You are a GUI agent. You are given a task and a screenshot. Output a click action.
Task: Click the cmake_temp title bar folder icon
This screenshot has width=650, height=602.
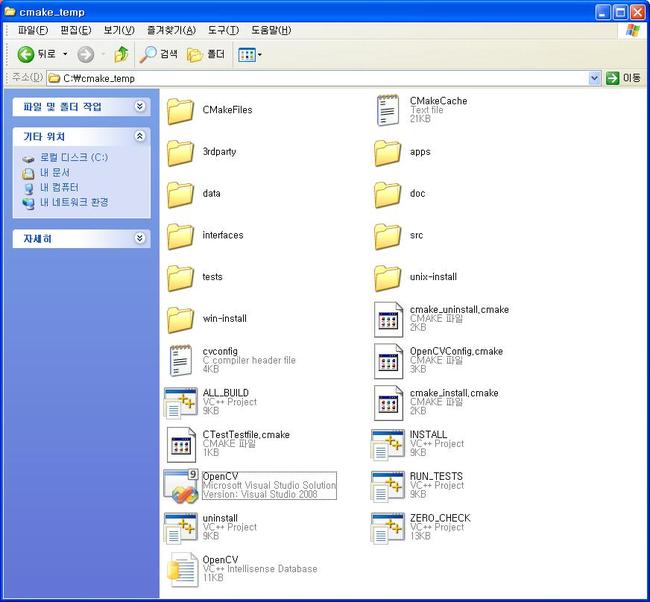pos(10,12)
